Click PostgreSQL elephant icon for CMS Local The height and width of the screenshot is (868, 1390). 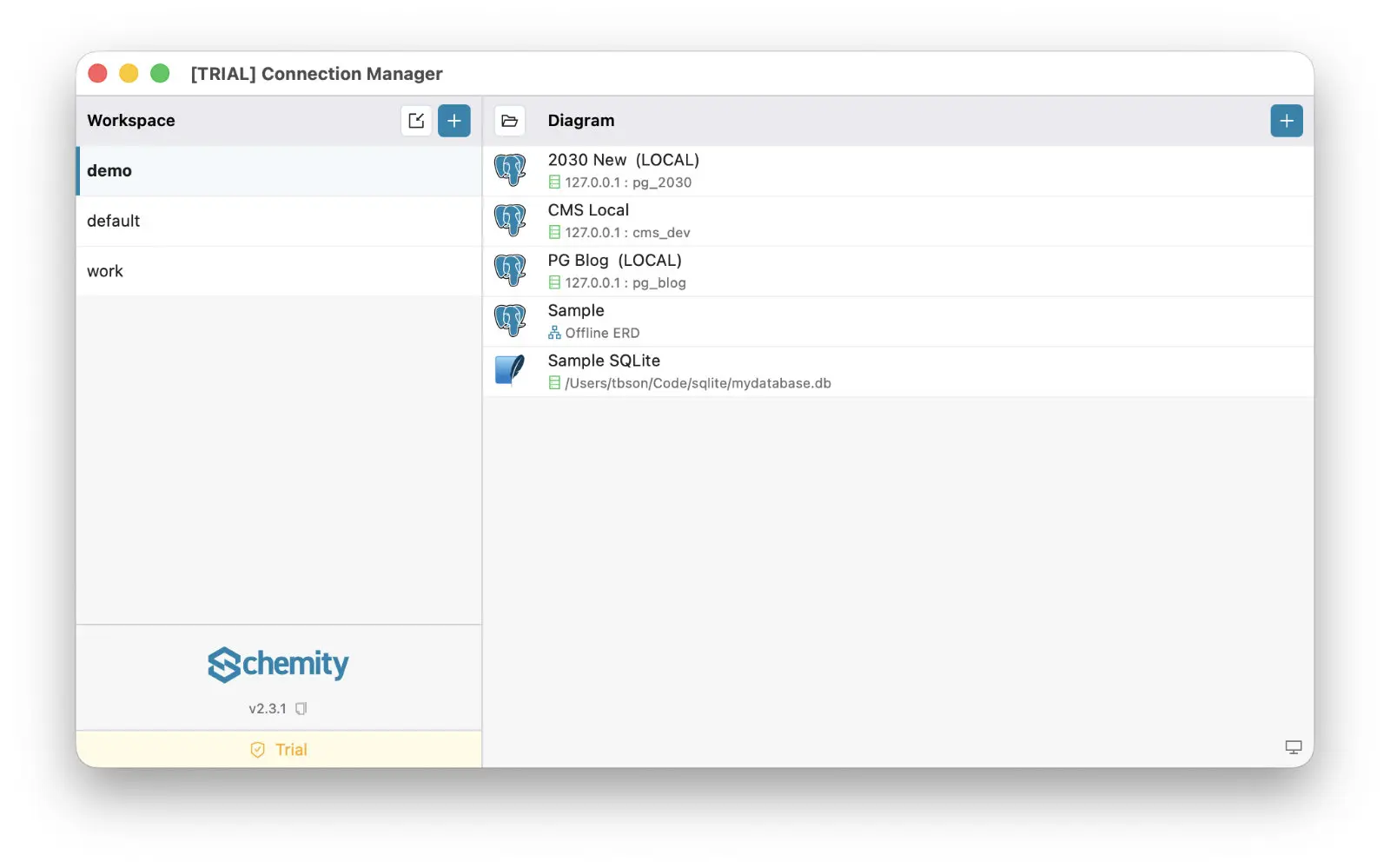[x=510, y=221]
